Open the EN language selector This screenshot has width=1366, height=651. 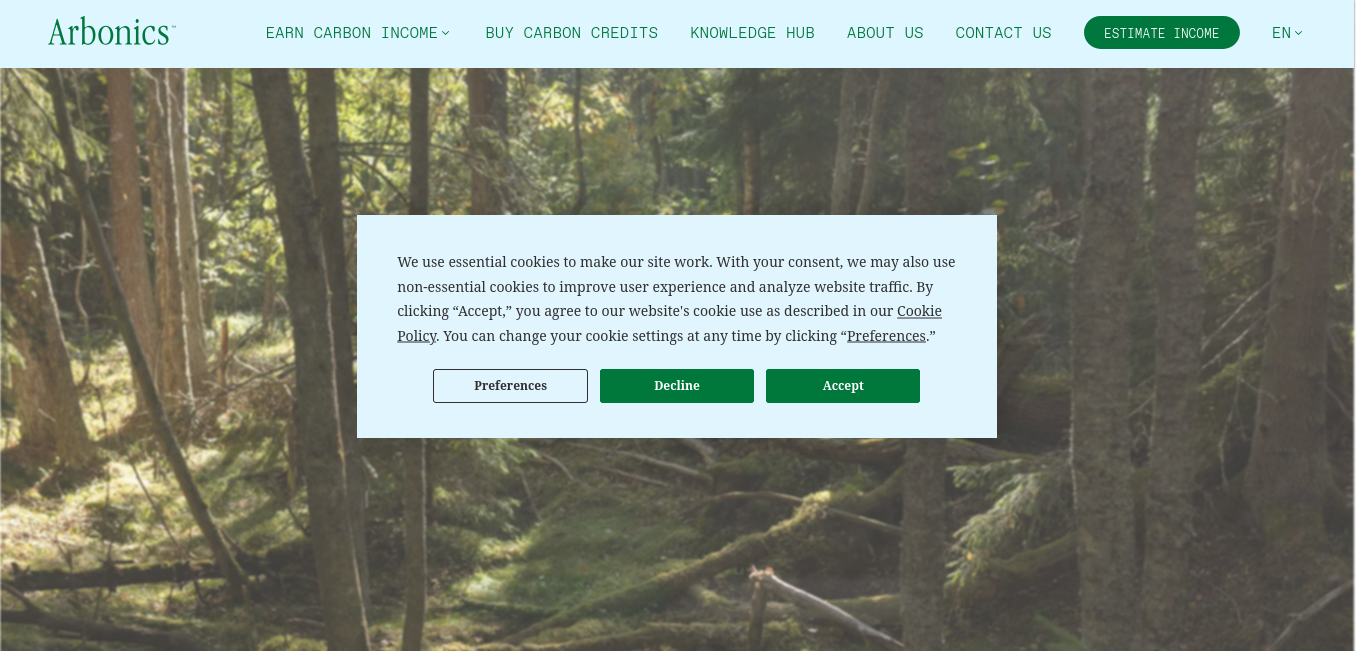point(1287,33)
